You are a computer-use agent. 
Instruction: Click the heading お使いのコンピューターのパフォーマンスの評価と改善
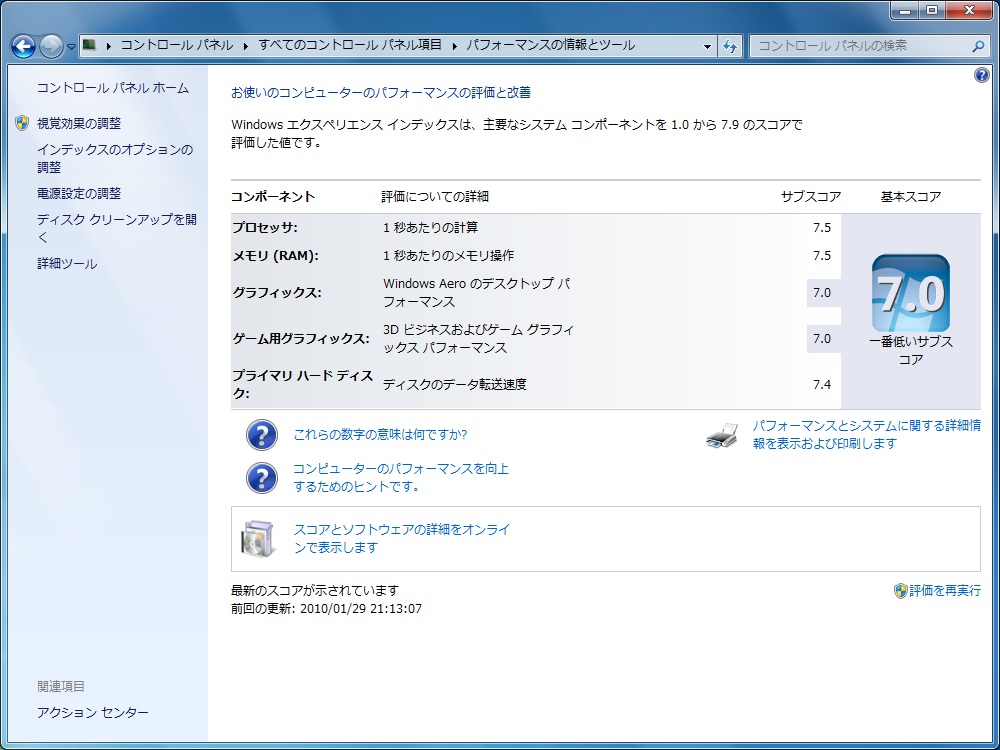(381, 92)
